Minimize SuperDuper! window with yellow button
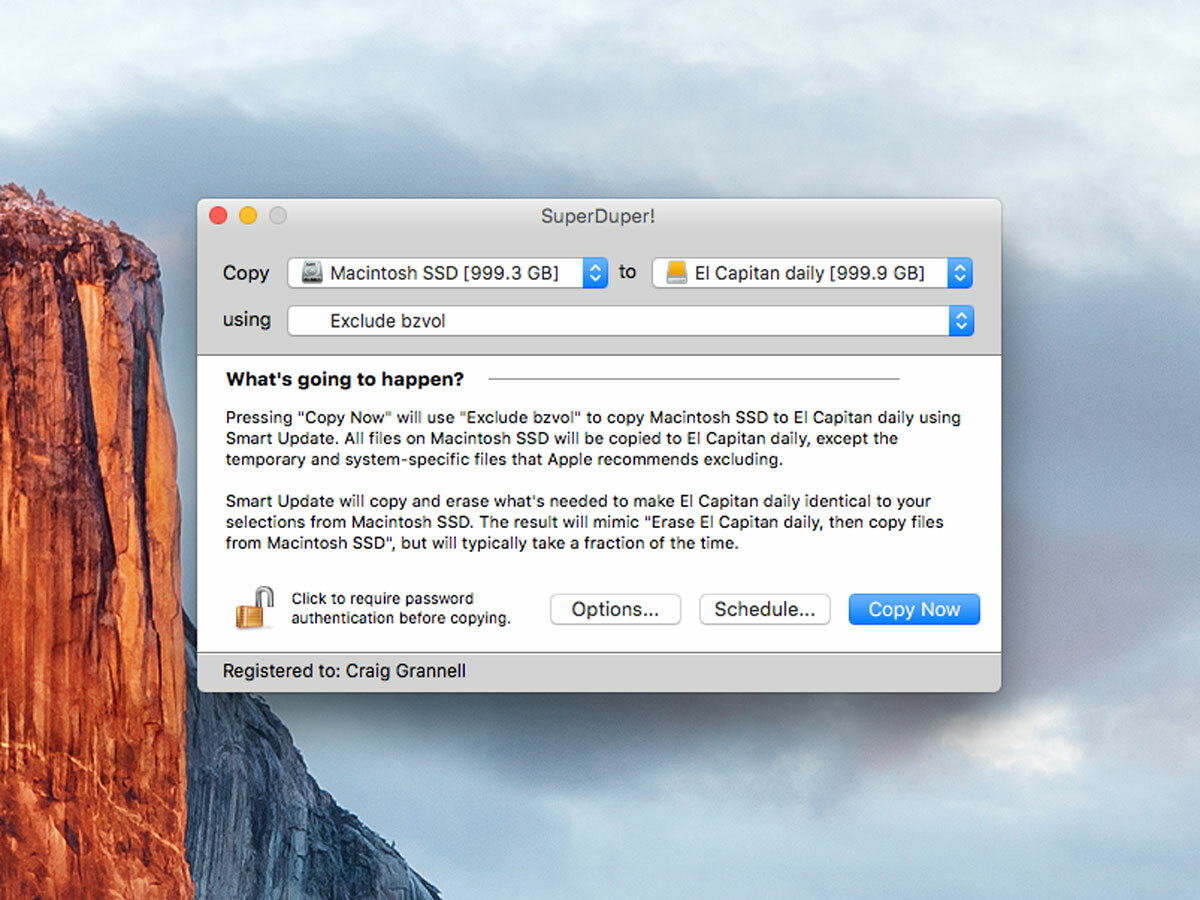This screenshot has width=1200, height=900. point(248,215)
